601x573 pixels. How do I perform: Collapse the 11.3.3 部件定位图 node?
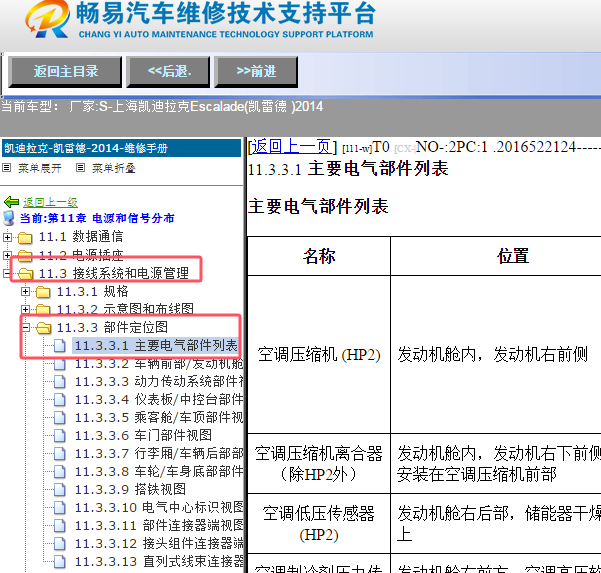click(x=25, y=327)
